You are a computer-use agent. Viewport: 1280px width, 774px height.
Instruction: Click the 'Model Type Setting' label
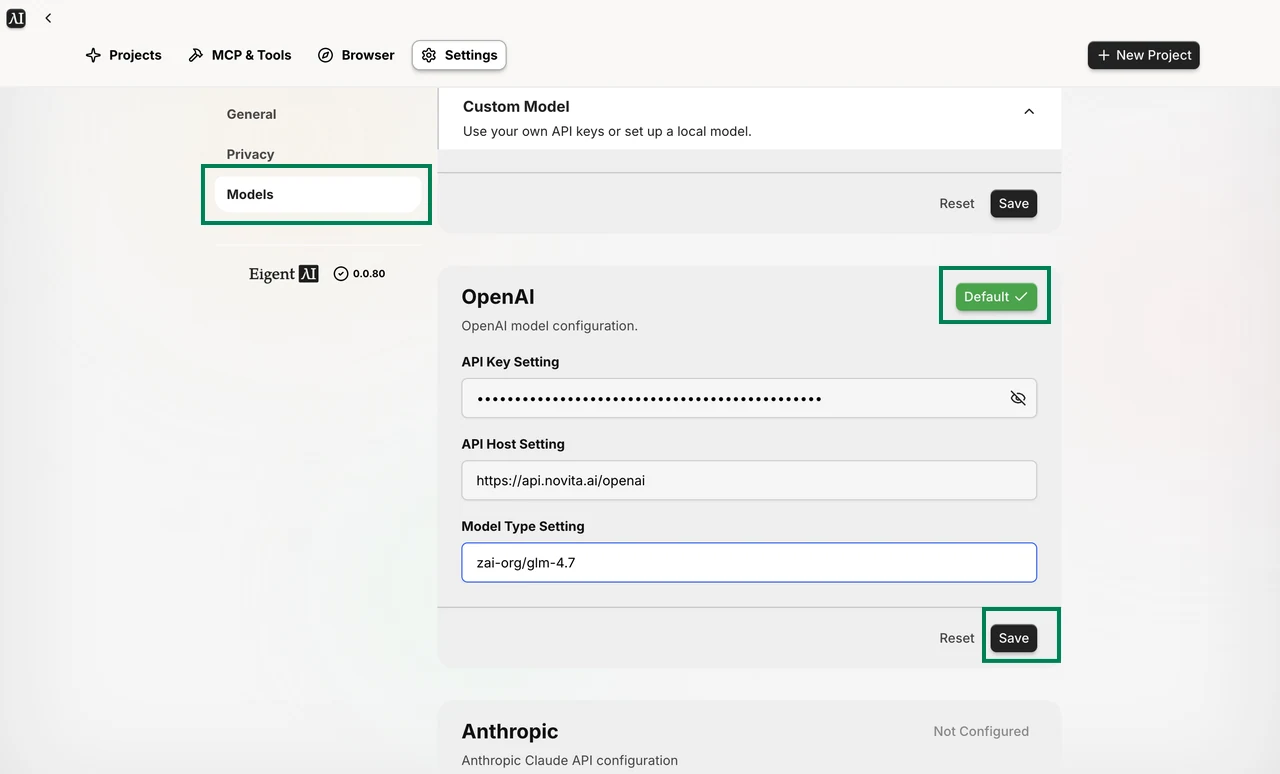tap(523, 526)
